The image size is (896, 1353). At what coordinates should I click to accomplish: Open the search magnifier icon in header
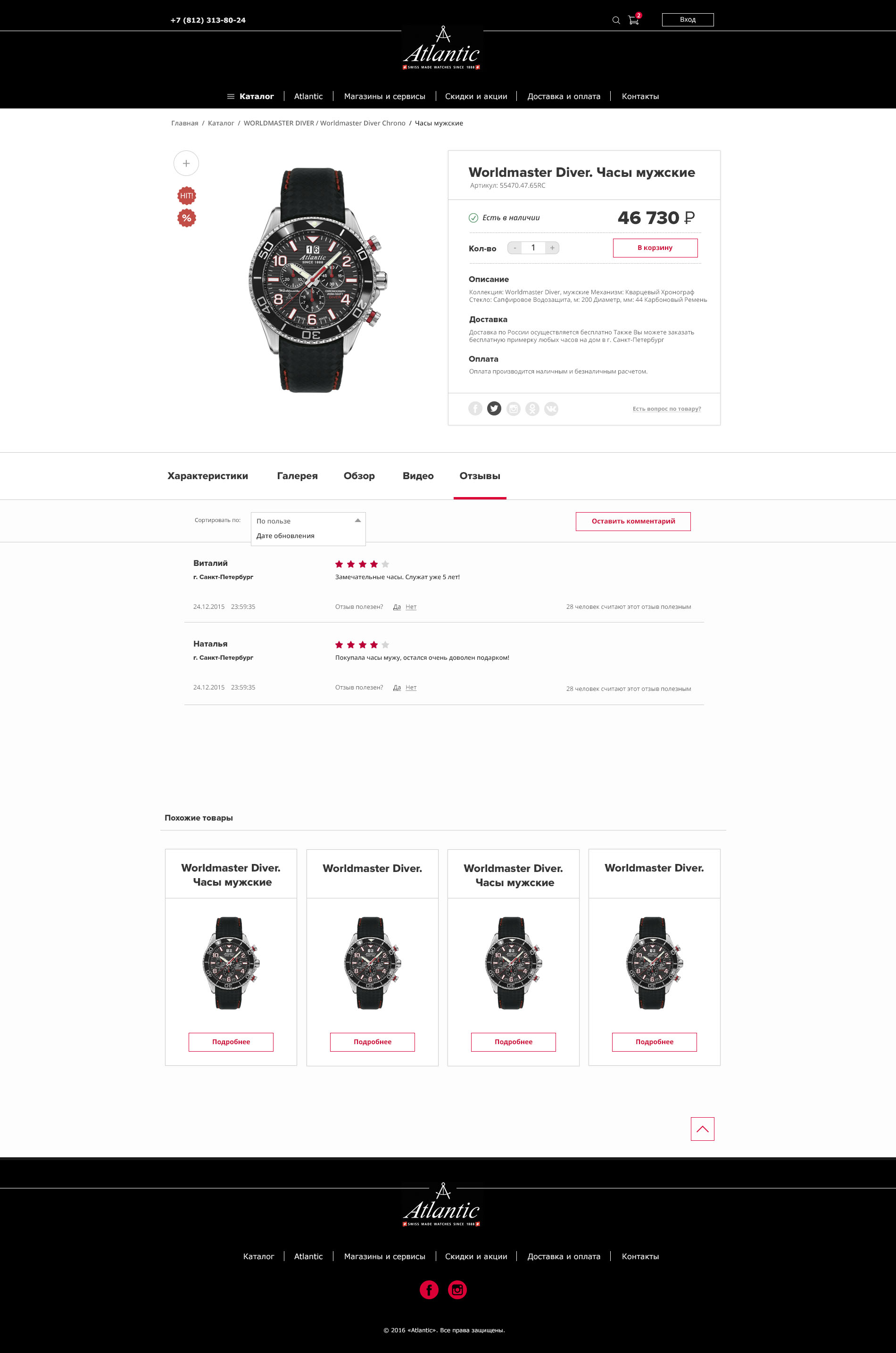[616, 20]
